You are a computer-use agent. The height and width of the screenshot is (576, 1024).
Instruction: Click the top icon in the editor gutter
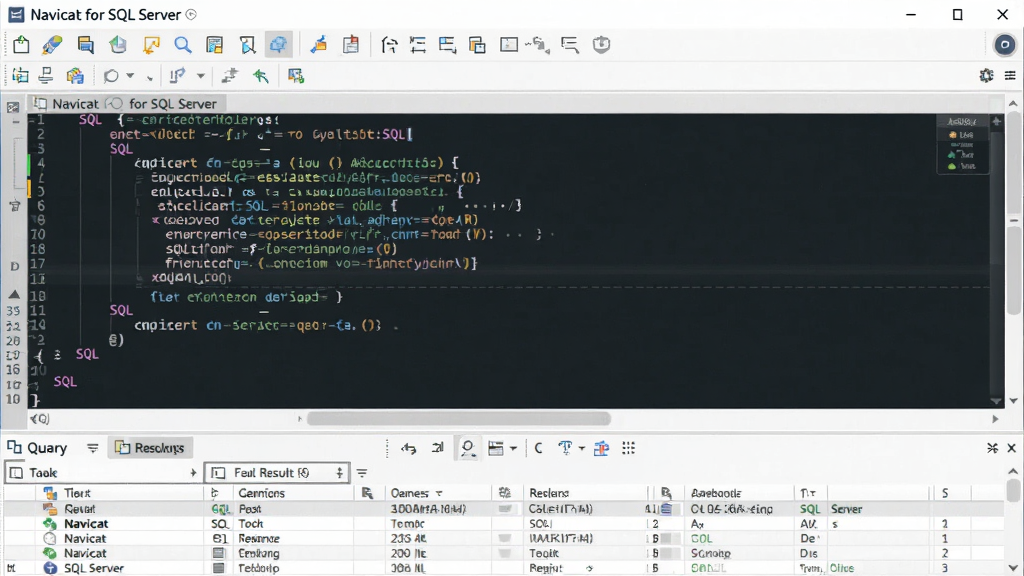[12, 107]
